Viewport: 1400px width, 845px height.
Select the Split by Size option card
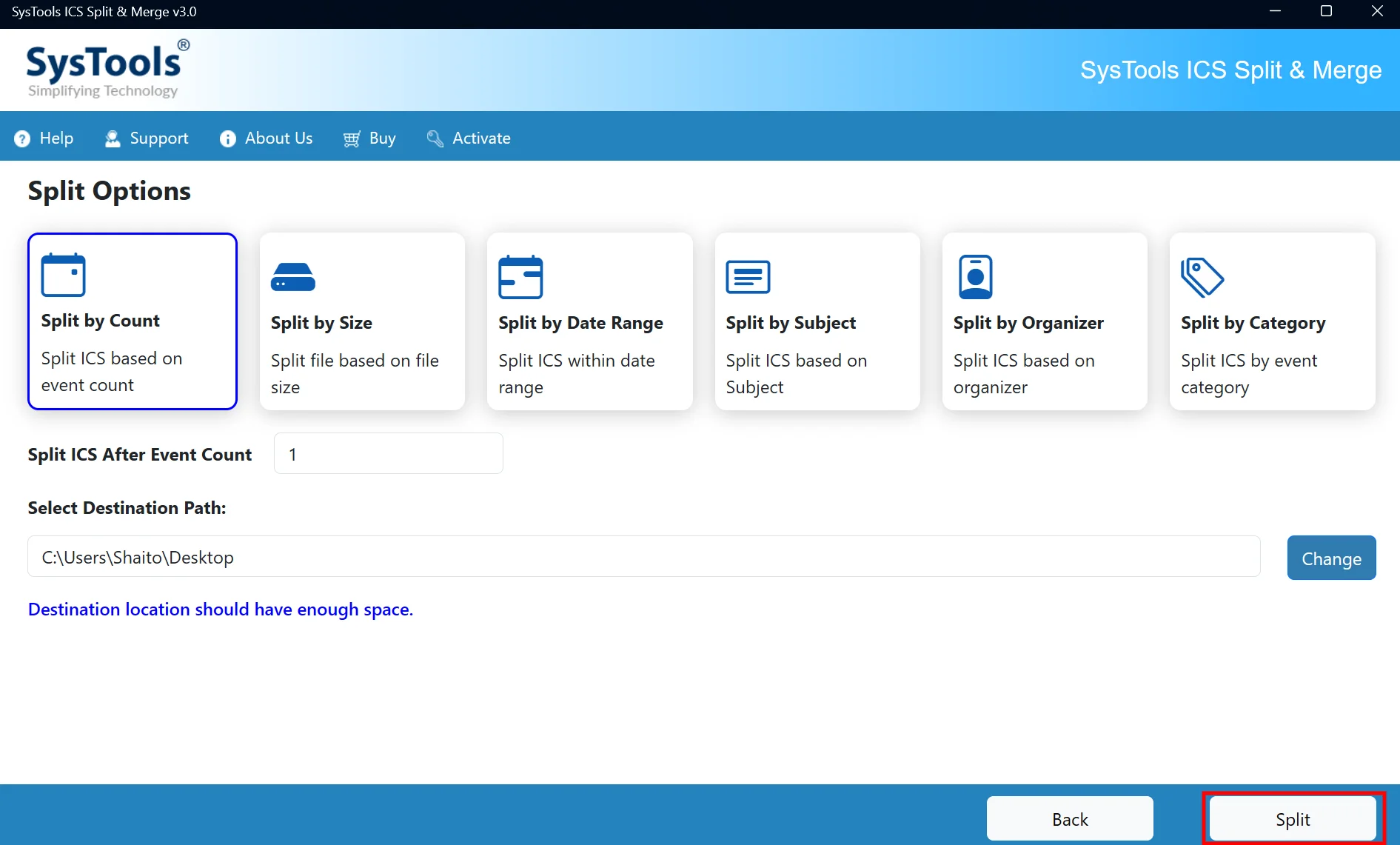(x=362, y=321)
